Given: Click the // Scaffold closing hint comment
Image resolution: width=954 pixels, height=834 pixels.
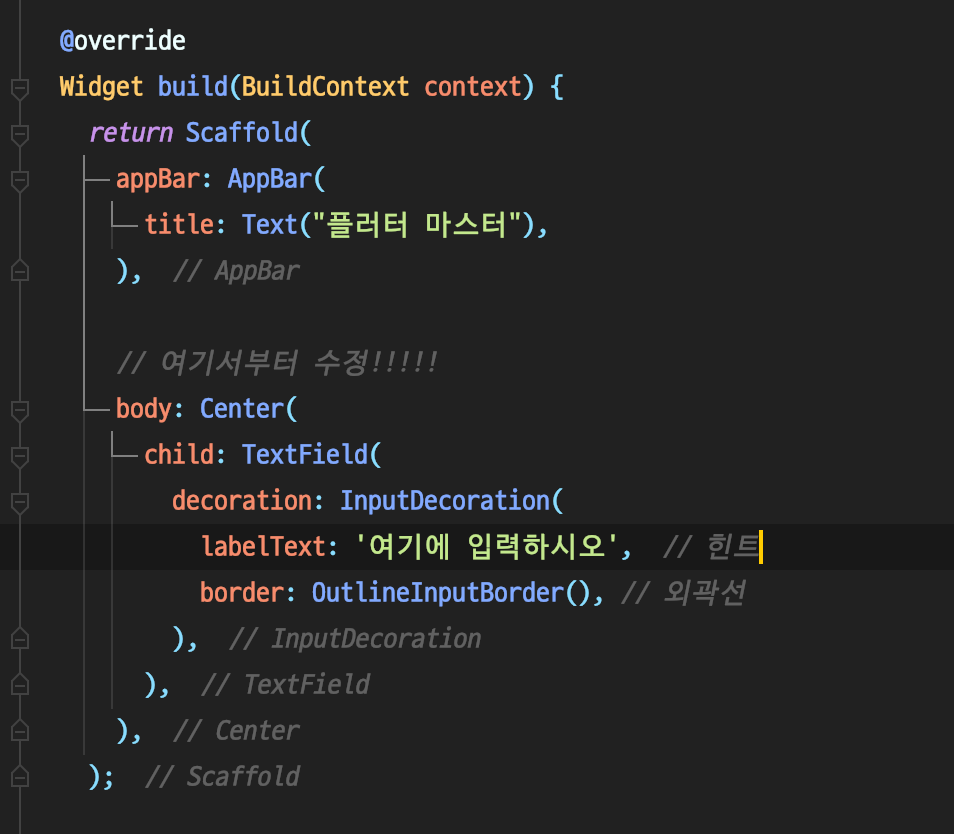Looking at the screenshot, I should coord(222,776).
